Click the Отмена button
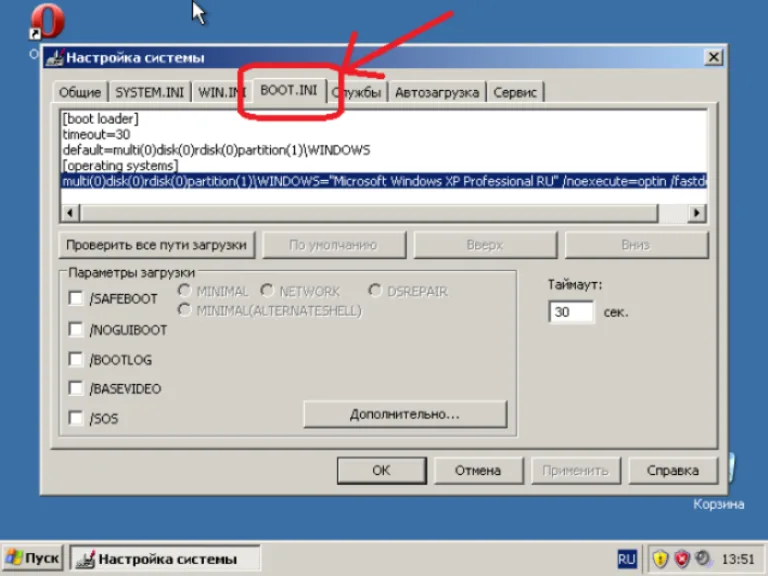This screenshot has width=768, height=576. pos(478,471)
